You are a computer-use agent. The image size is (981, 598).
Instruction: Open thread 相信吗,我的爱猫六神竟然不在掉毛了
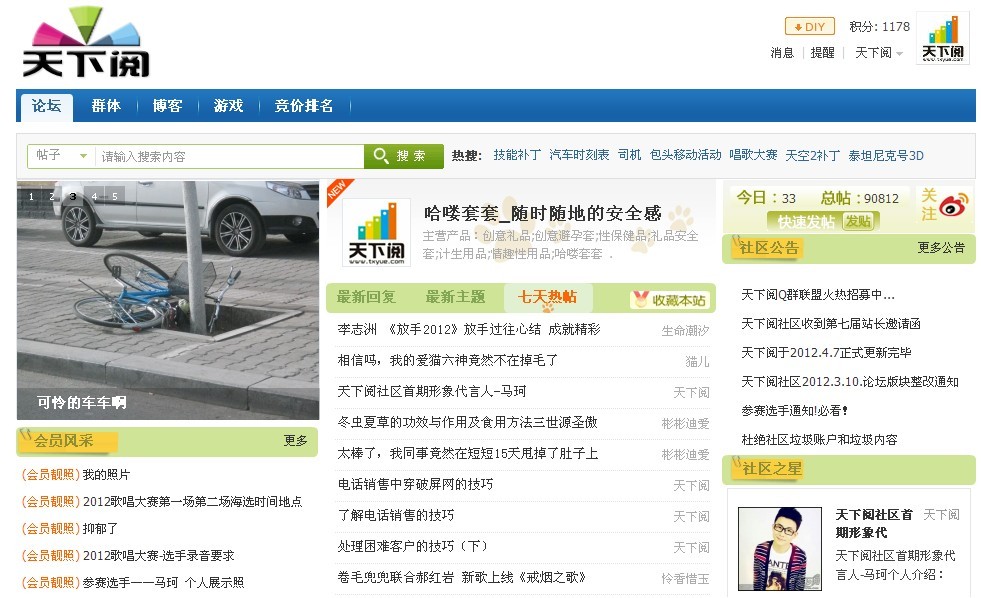[x=447, y=360]
